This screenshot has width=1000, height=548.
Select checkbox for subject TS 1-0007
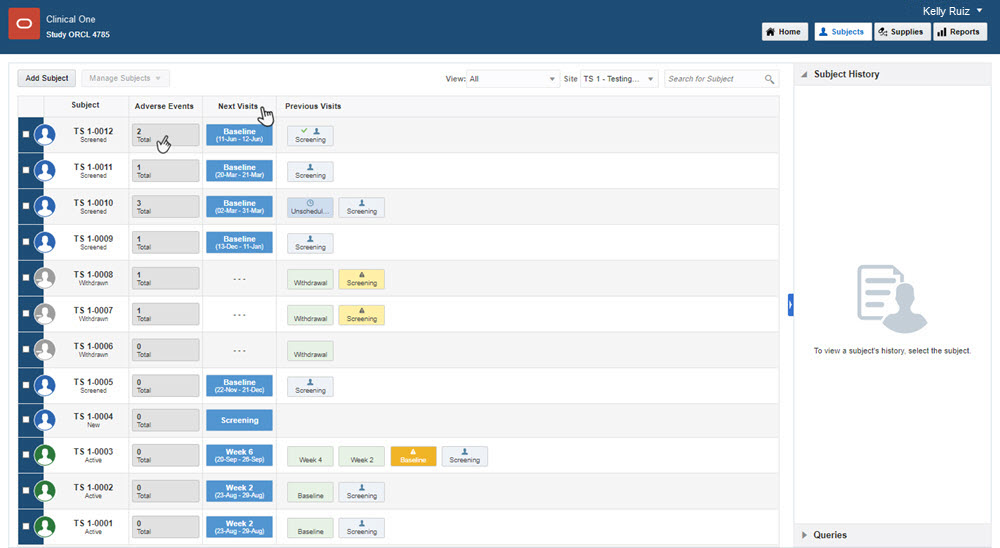26,313
